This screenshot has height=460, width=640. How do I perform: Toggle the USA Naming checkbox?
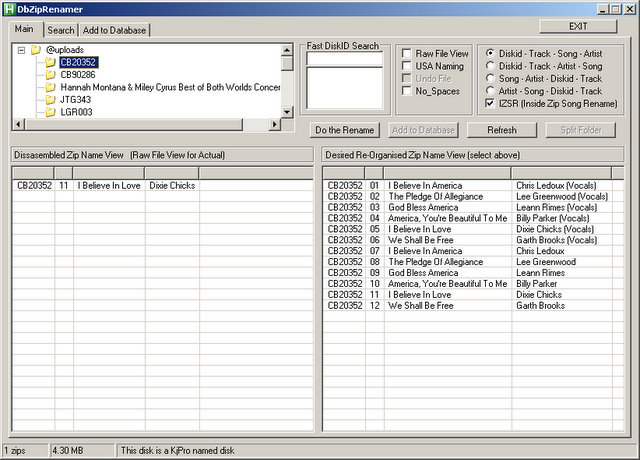pyautogui.click(x=407, y=66)
